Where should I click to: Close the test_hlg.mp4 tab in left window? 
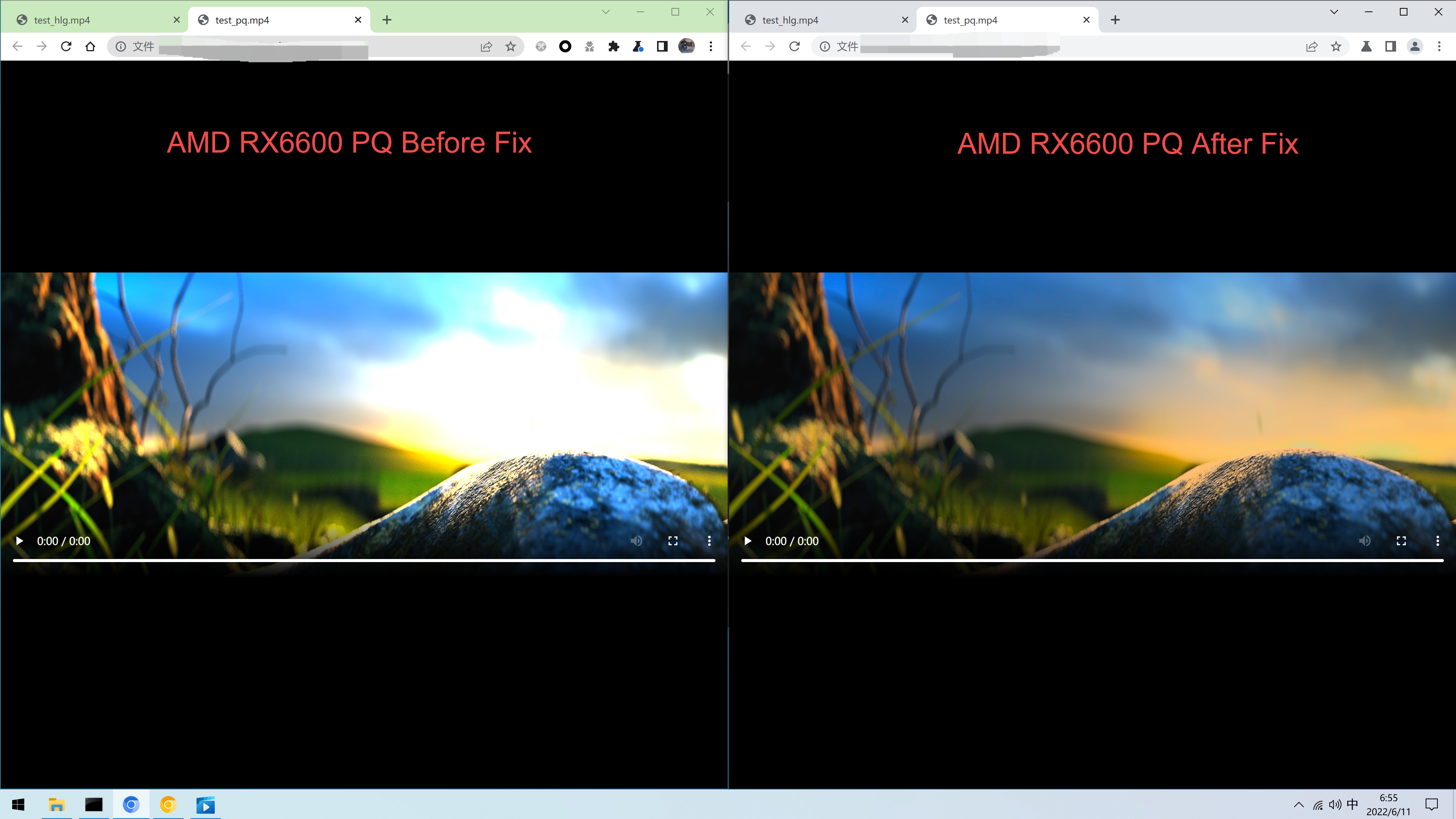(176, 20)
